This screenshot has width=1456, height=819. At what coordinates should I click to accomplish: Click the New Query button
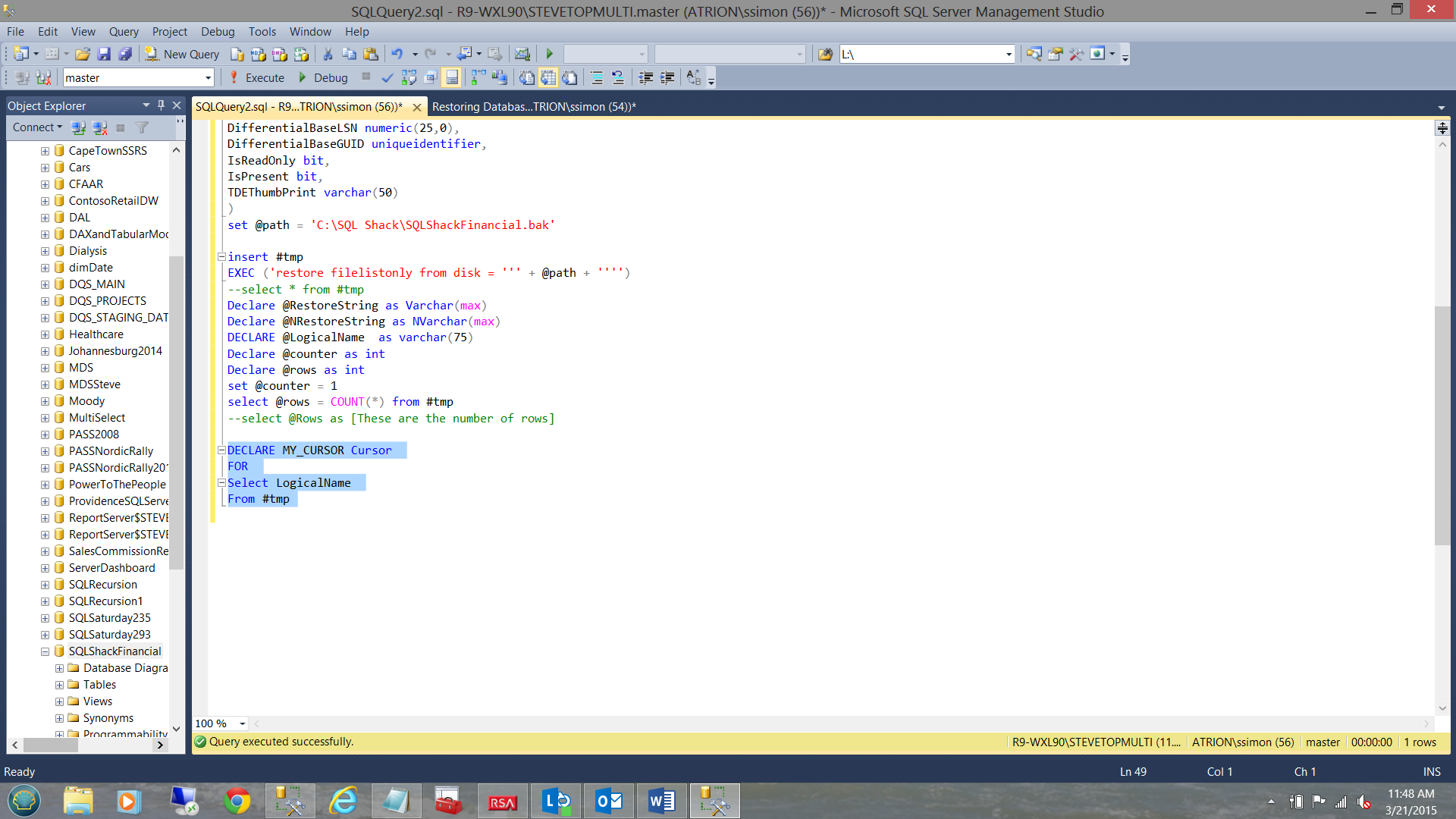point(182,54)
